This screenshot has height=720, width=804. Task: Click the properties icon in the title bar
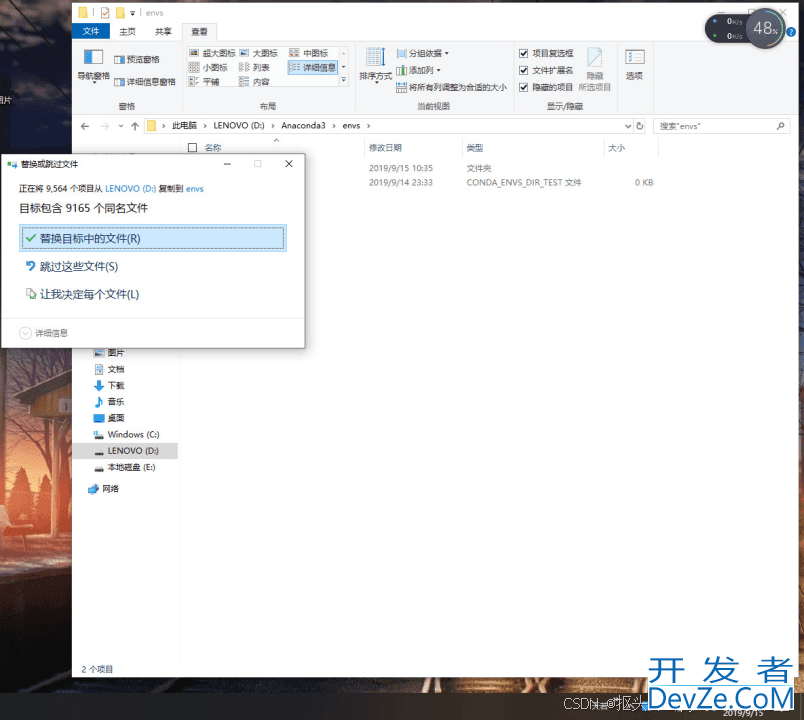pyautogui.click(x=105, y=13)
